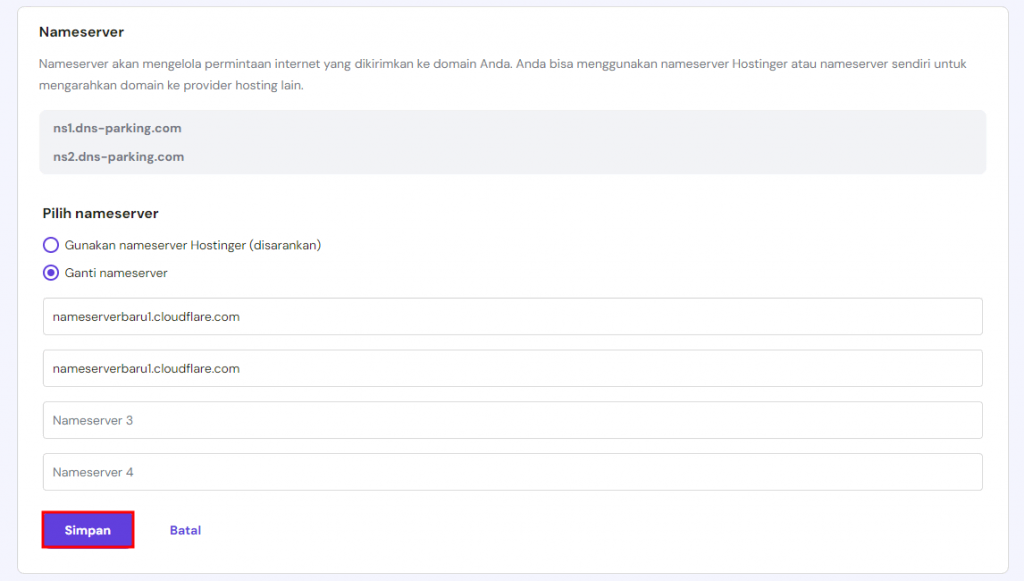Focus the first custom nameserver input field
The height and width of the screenshot is (581, 1024).
tap(512, 316)
